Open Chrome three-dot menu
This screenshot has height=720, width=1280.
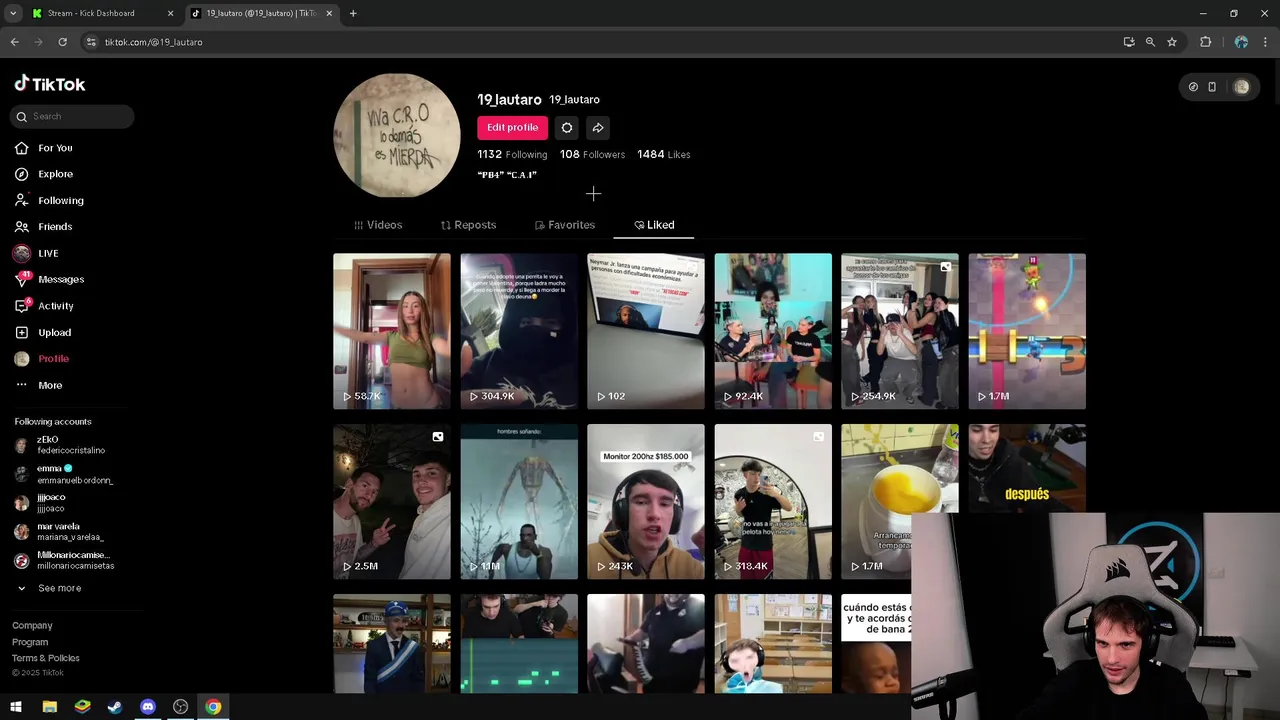click(x=1265, y=42)
